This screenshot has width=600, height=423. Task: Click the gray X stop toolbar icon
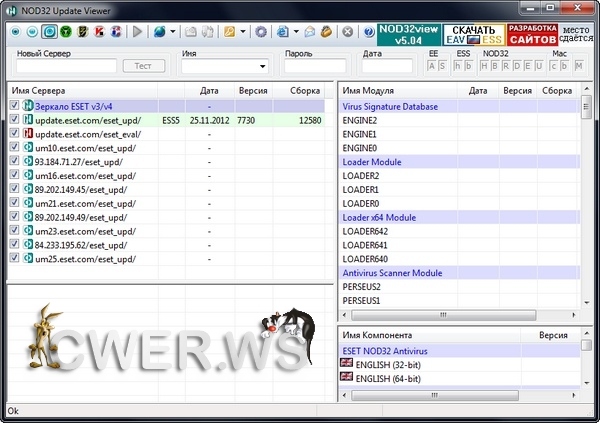tap(346, 31)
